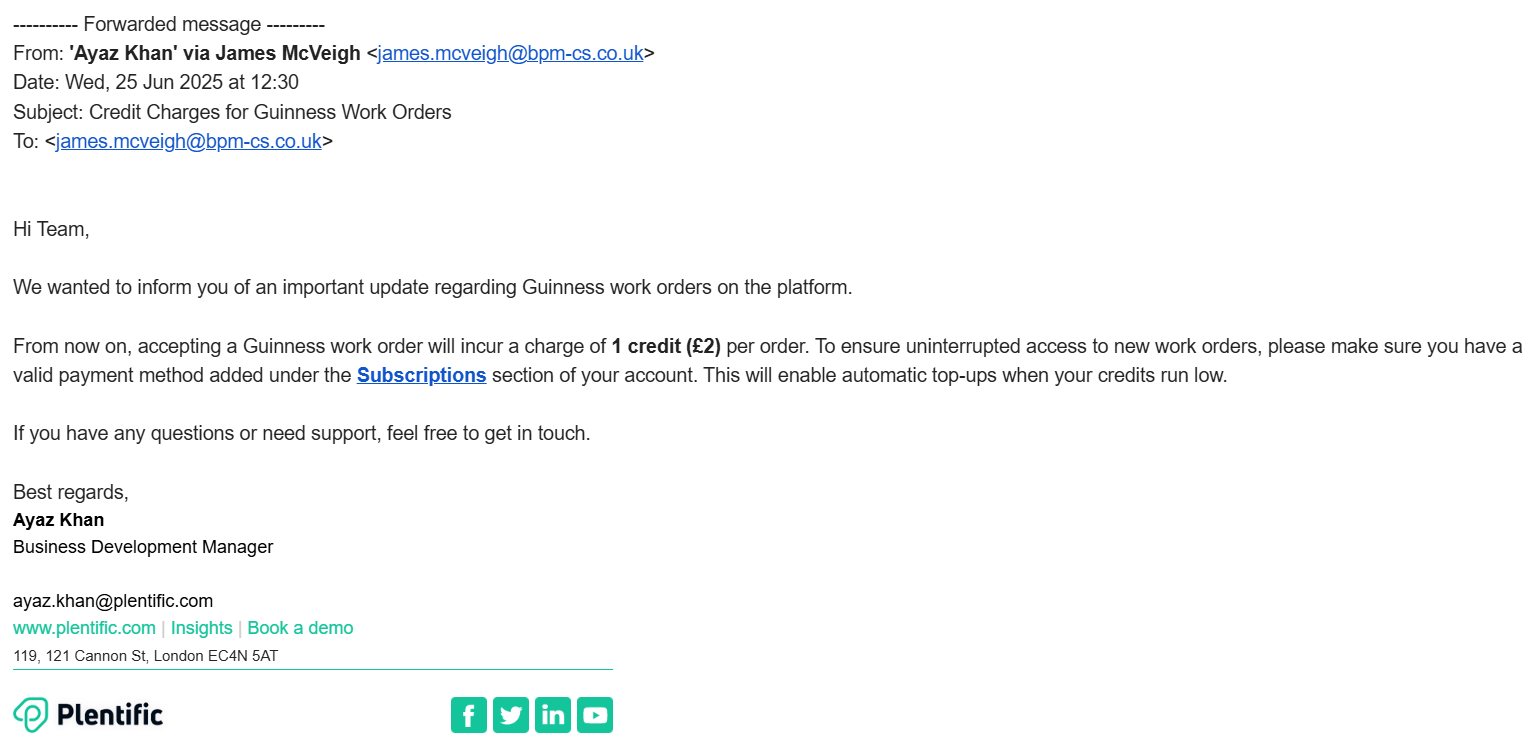This screenshot has height=745, width=1539.
Task: Click the Book a demo link
Action: (300, 628)
